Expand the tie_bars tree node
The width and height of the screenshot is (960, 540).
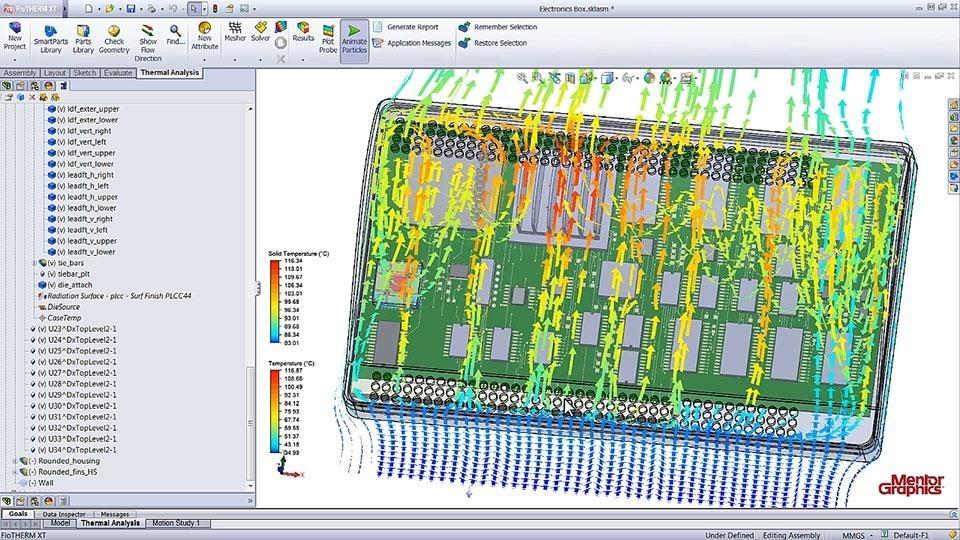34,263
